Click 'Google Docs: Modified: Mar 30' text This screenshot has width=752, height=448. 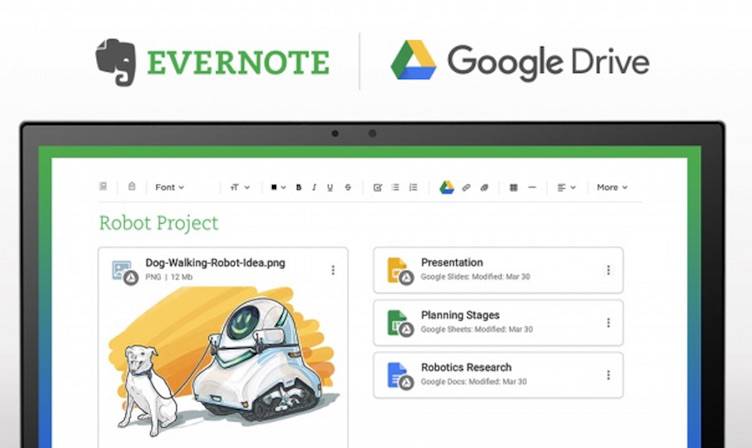[474, 382]
